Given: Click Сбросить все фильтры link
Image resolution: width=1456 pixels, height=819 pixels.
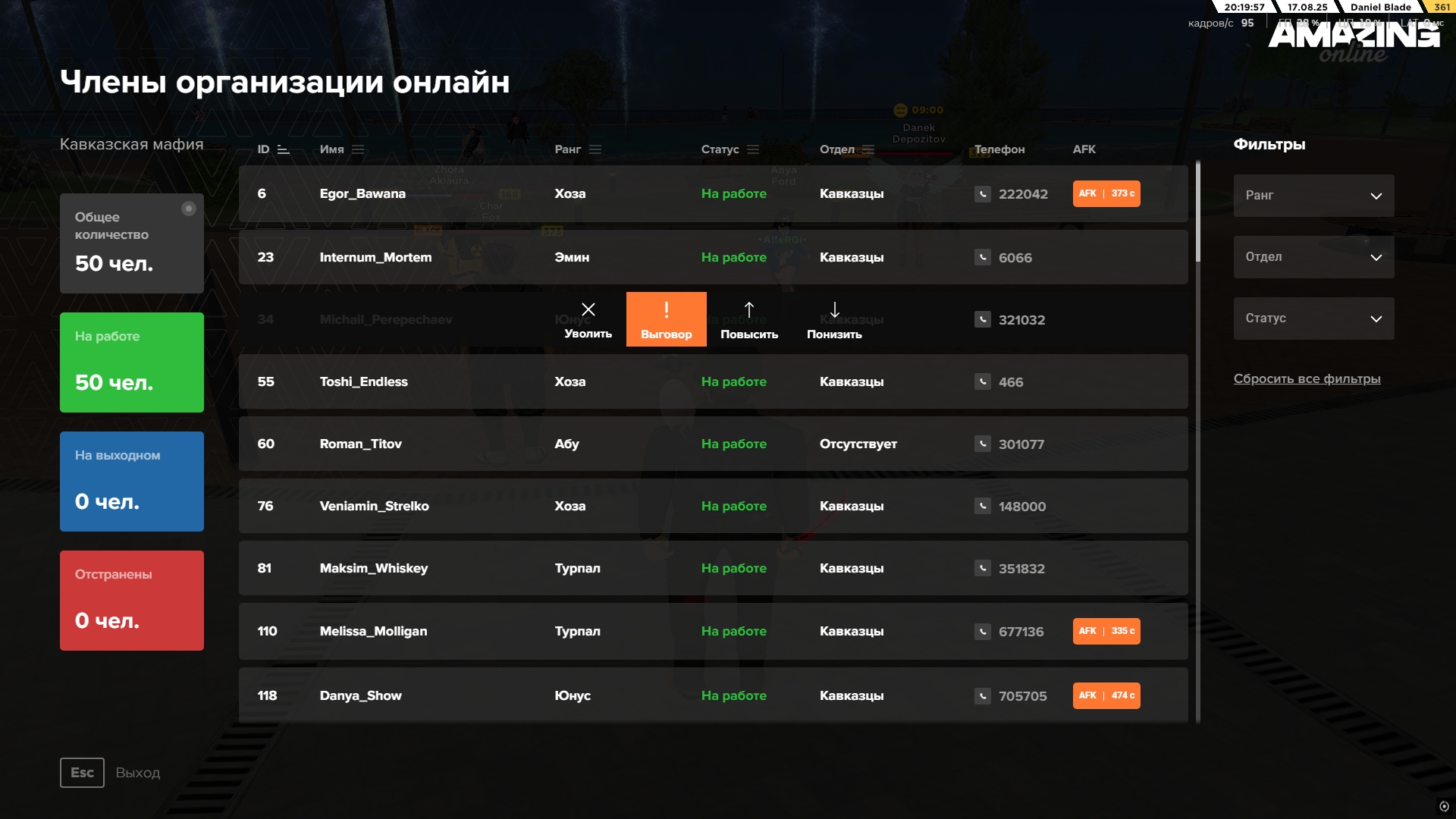Looking at the screenshot, I should click(1307, 379).
